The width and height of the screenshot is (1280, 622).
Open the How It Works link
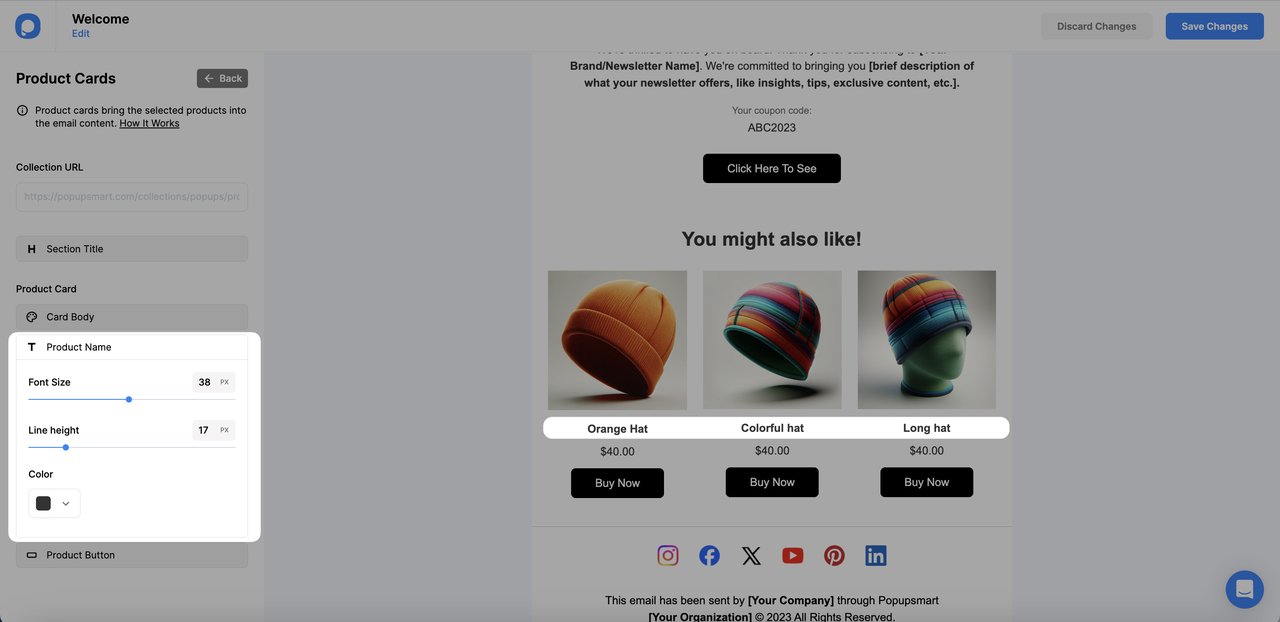(x=150, y=123)
